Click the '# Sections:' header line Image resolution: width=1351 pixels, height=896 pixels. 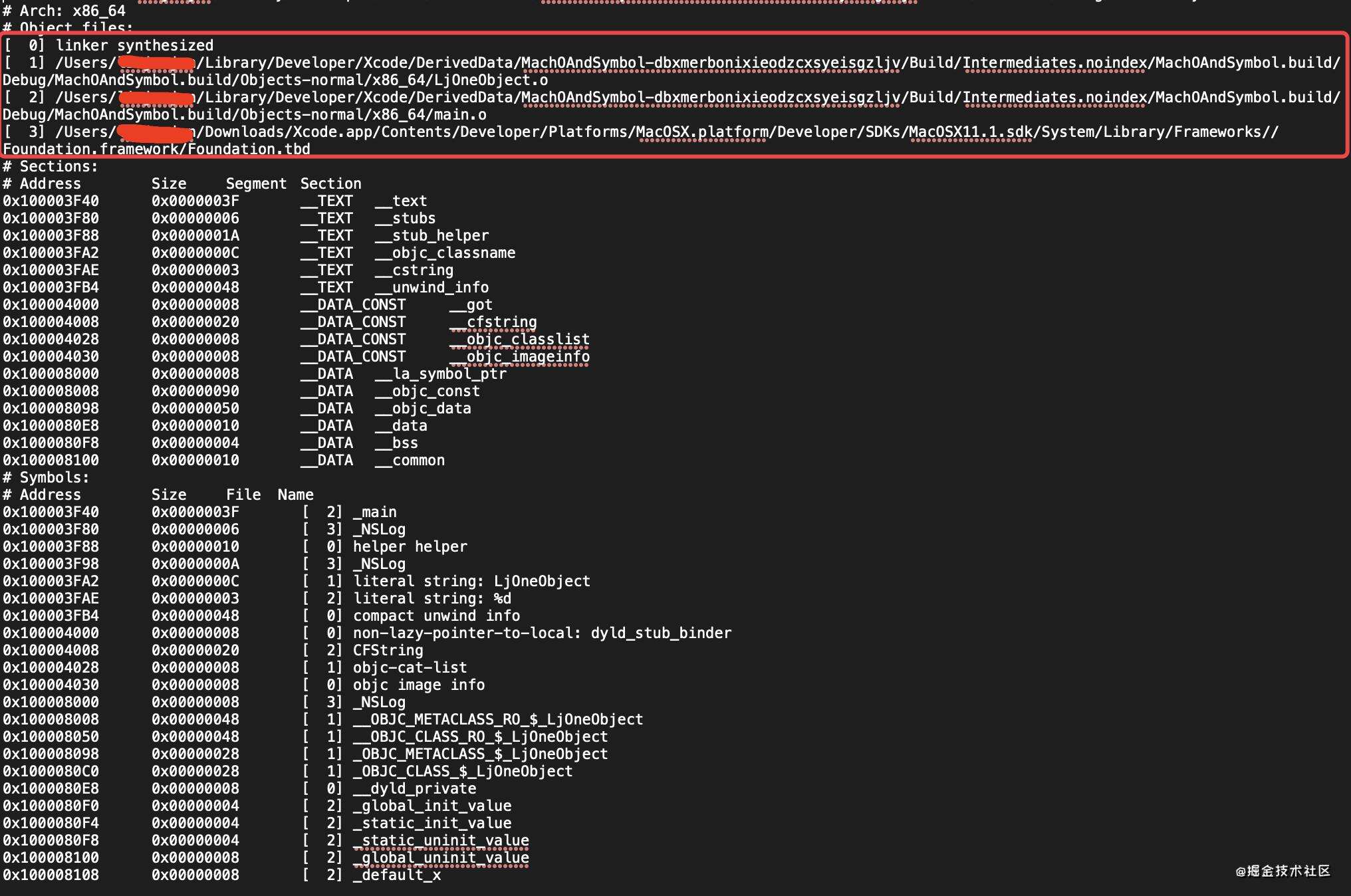[x=51, y=166]
